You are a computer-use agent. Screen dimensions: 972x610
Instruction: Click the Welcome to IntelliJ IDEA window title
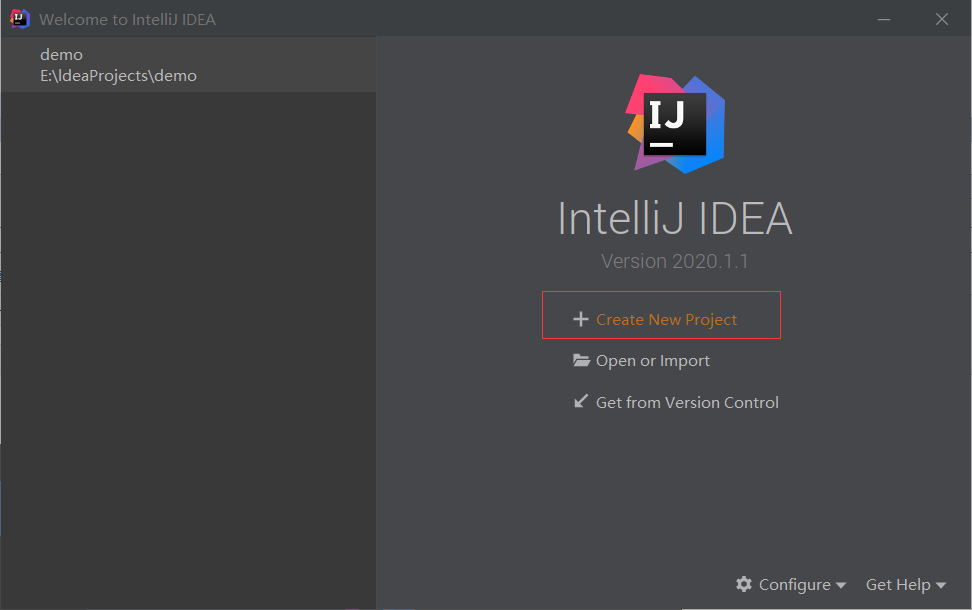[127, 20]
